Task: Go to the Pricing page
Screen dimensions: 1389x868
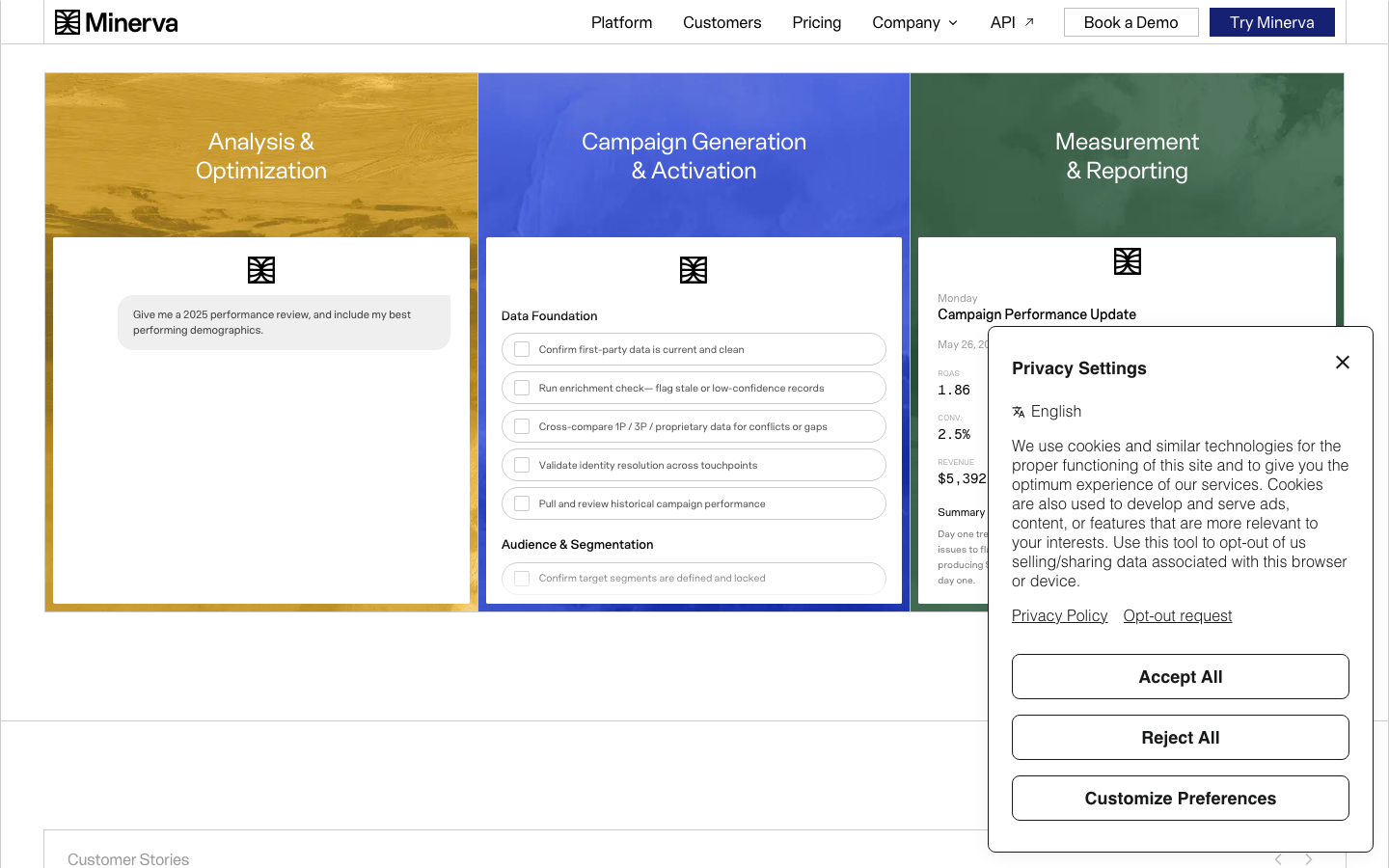Action: 817,22
